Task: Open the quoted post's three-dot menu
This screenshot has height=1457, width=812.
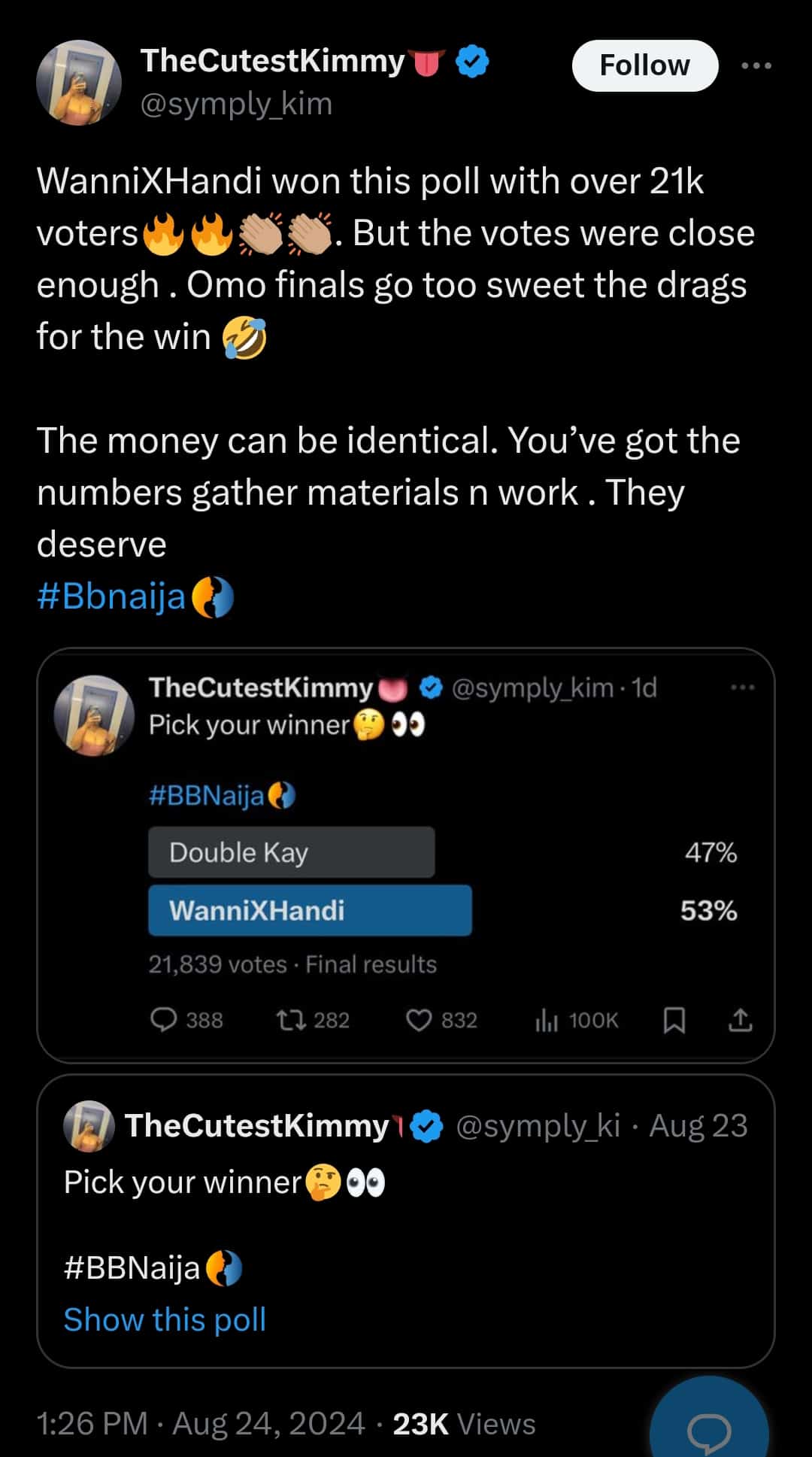Action: pyautogui.click(x=742, y=687)
